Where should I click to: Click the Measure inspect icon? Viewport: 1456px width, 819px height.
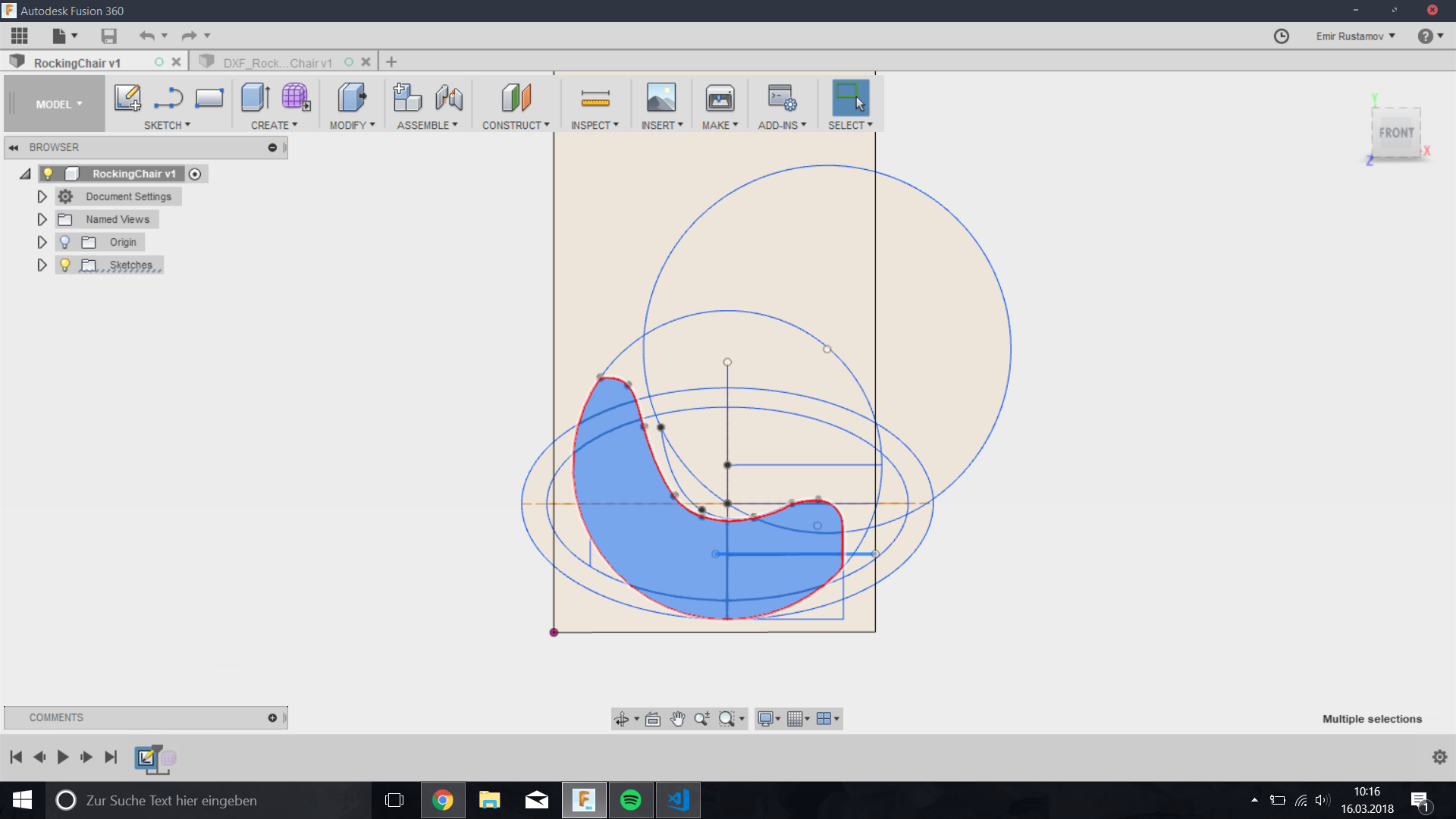coord(595,98)
